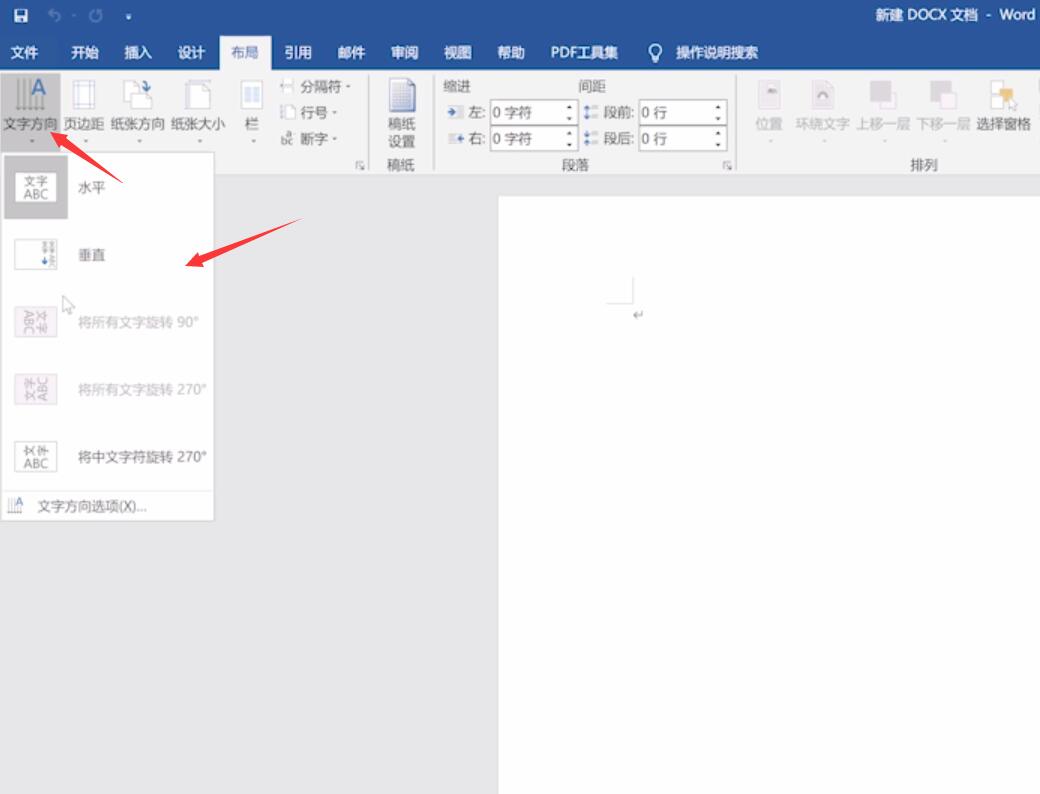The height and width of the screenshot is (794, 1040).
Task: Decrease the right indent with down arrow
Action: pos(570,145)
